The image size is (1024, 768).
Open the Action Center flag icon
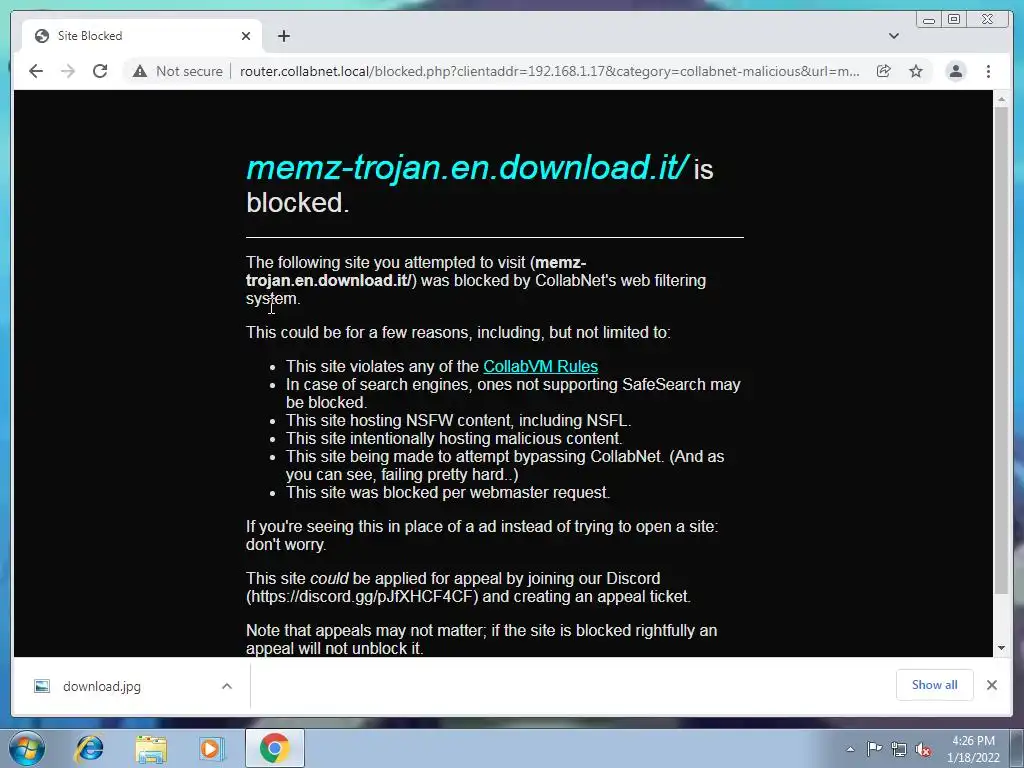(874, 749)
